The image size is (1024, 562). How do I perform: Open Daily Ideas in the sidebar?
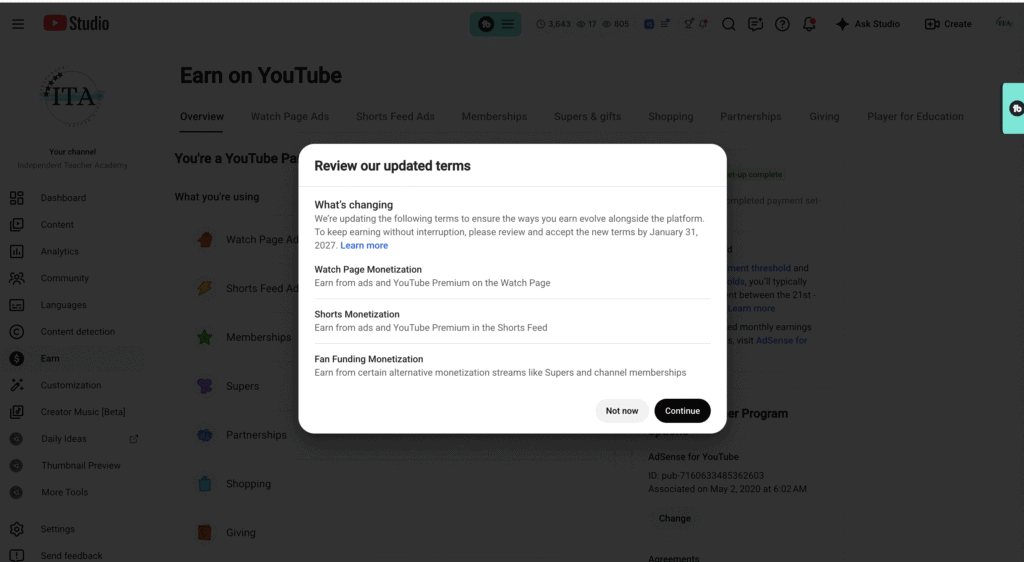coord(64,439)
